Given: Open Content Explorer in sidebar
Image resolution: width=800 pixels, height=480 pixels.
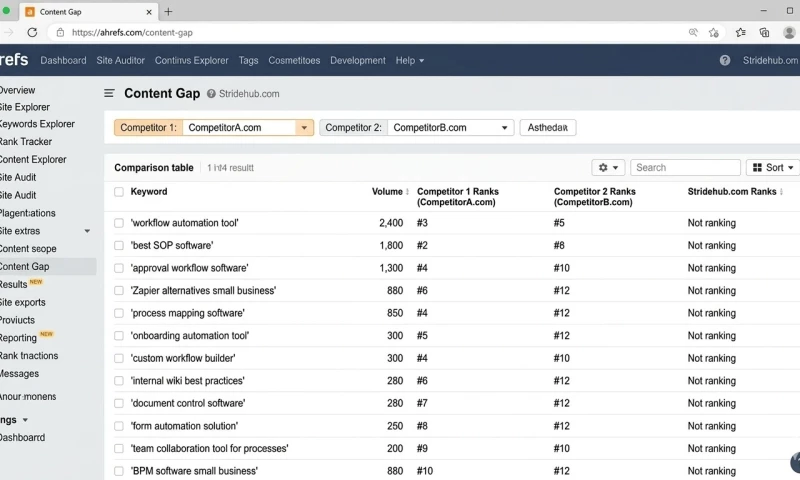Looking at the screenshot, I should (x=33, y=160).
